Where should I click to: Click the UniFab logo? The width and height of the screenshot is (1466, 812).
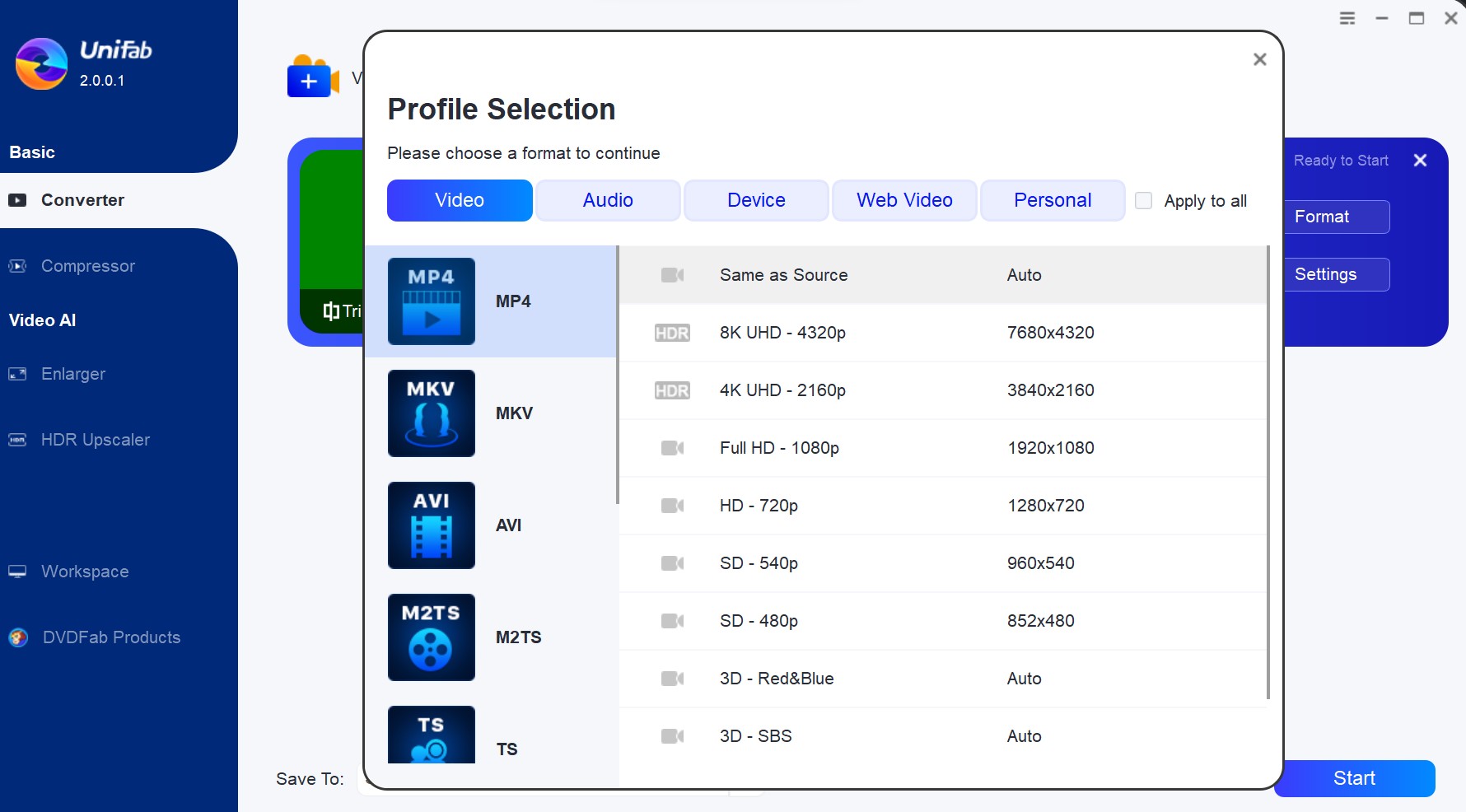41,64
